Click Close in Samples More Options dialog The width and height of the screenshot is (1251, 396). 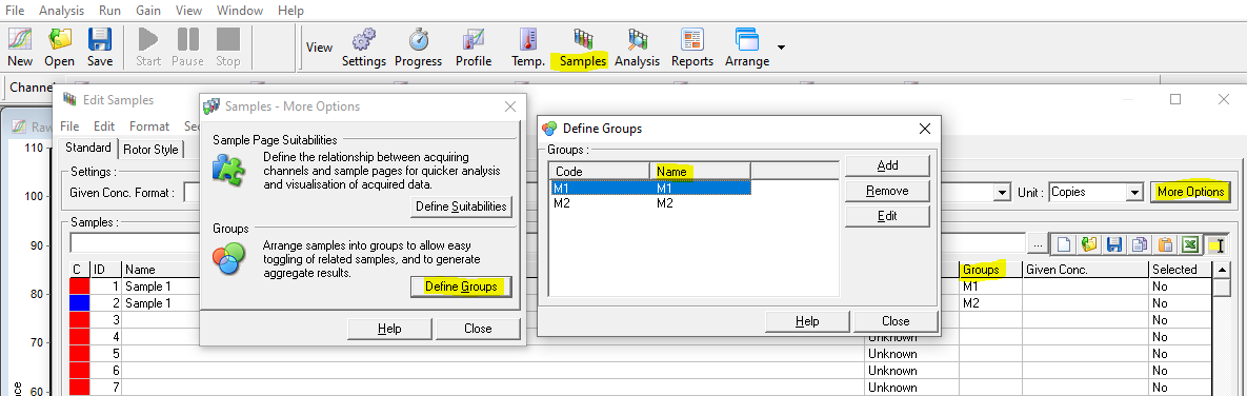point(478,328)
